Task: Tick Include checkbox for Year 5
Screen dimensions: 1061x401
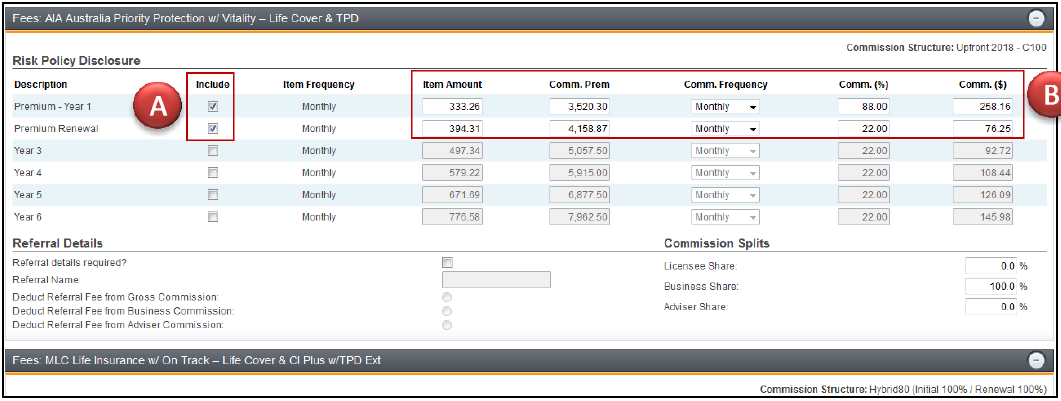Action: (x=212, y=195)
